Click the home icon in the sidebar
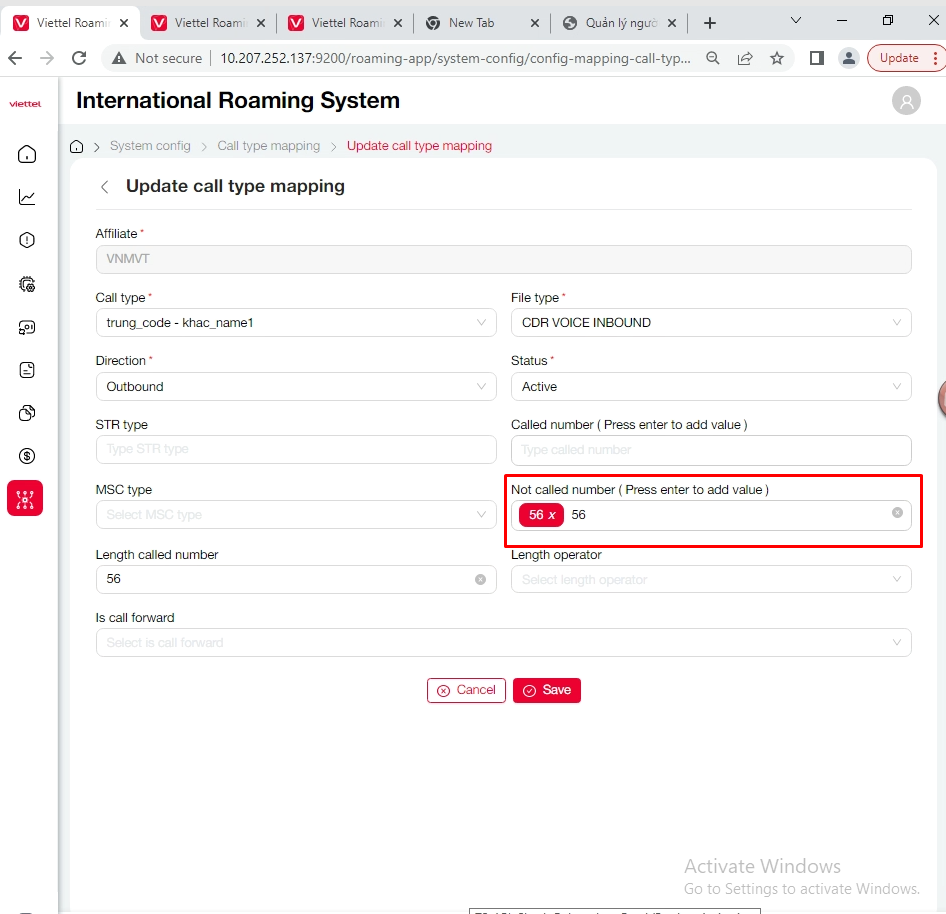The height and width of the screenshot is (914, 946). pos(27,154)
